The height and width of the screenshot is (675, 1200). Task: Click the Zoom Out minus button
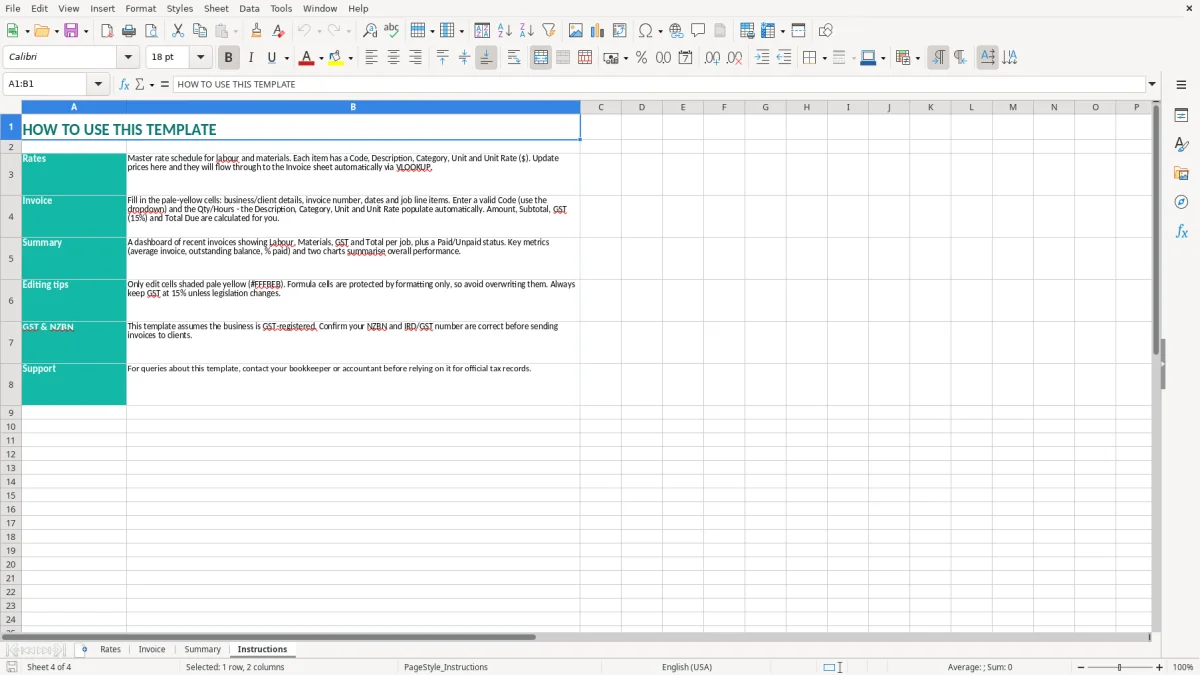pyautogui.click(x=1081, y=667)
